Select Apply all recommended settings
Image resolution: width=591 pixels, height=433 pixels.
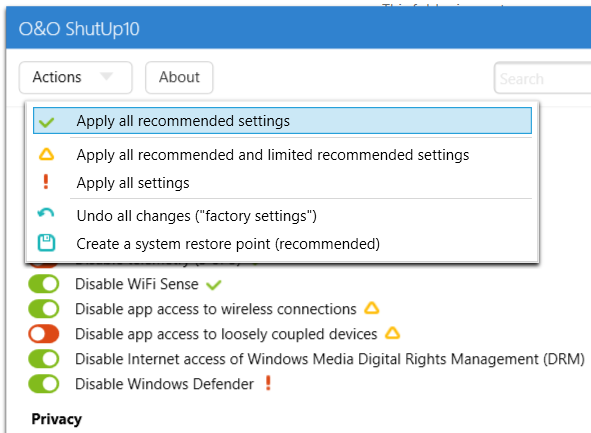[x=282, y=121]
